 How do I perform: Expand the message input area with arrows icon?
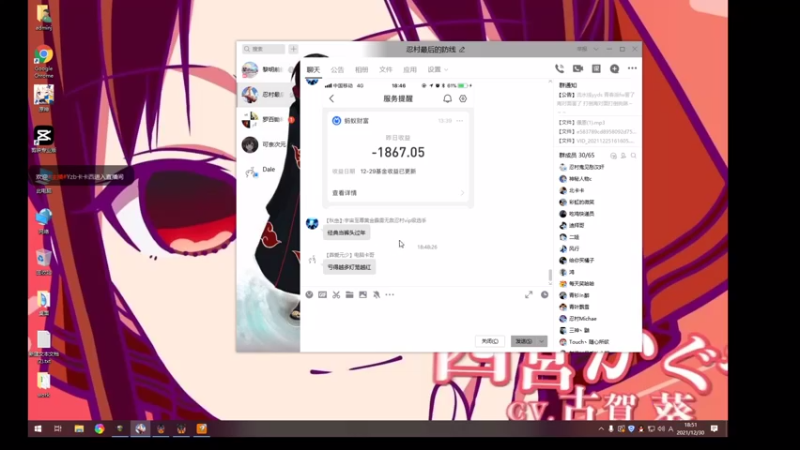click(x=529, y=294)
